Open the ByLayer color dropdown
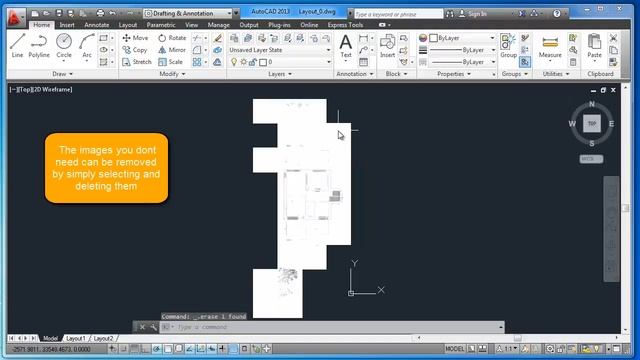Screen dimensions: 640x360 tap(462, 38)
